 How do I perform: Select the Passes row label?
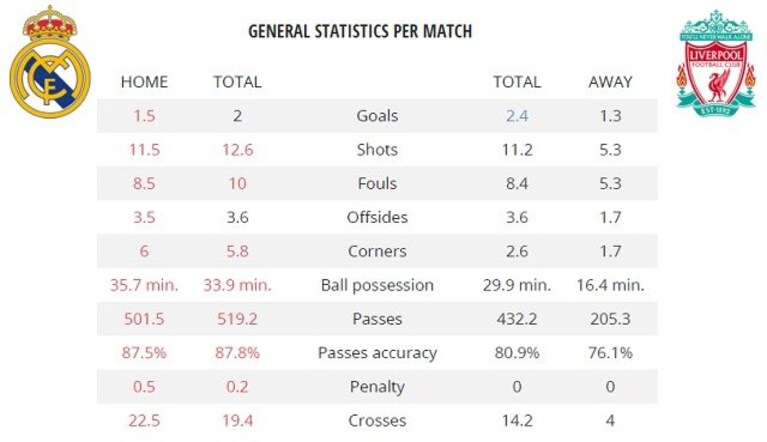[x=377, y=319]
